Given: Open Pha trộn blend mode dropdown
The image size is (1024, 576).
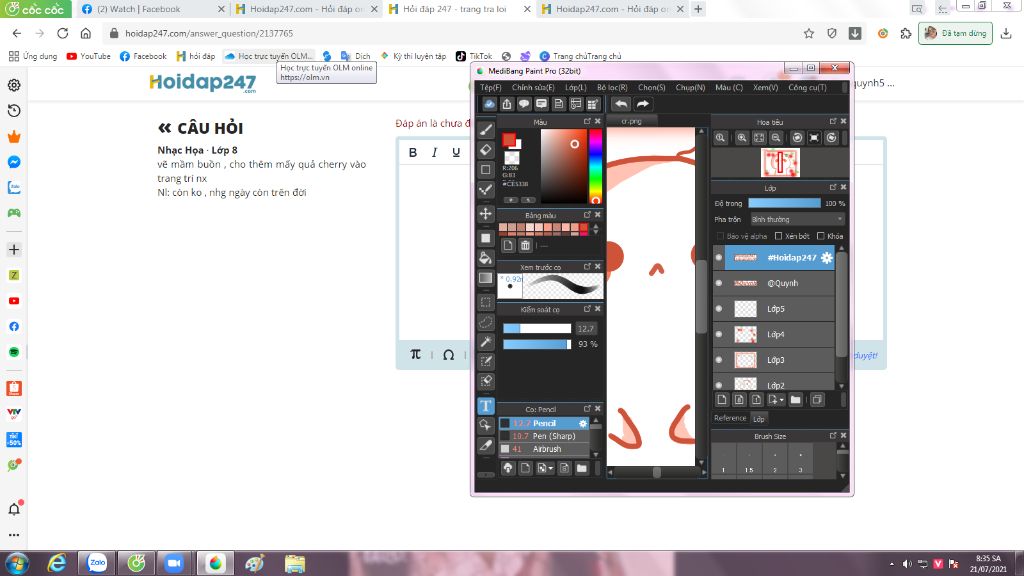Looking at the screenshot, I should 797,219.
